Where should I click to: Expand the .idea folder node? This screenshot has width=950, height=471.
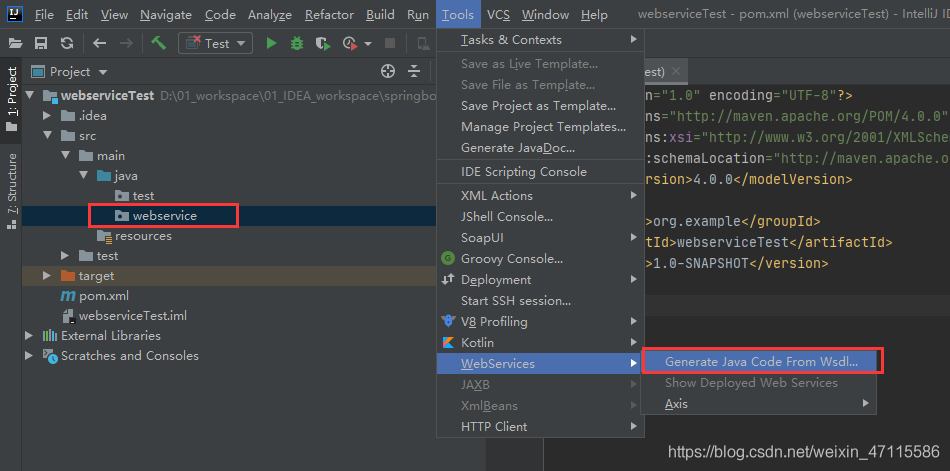[47, 116]
